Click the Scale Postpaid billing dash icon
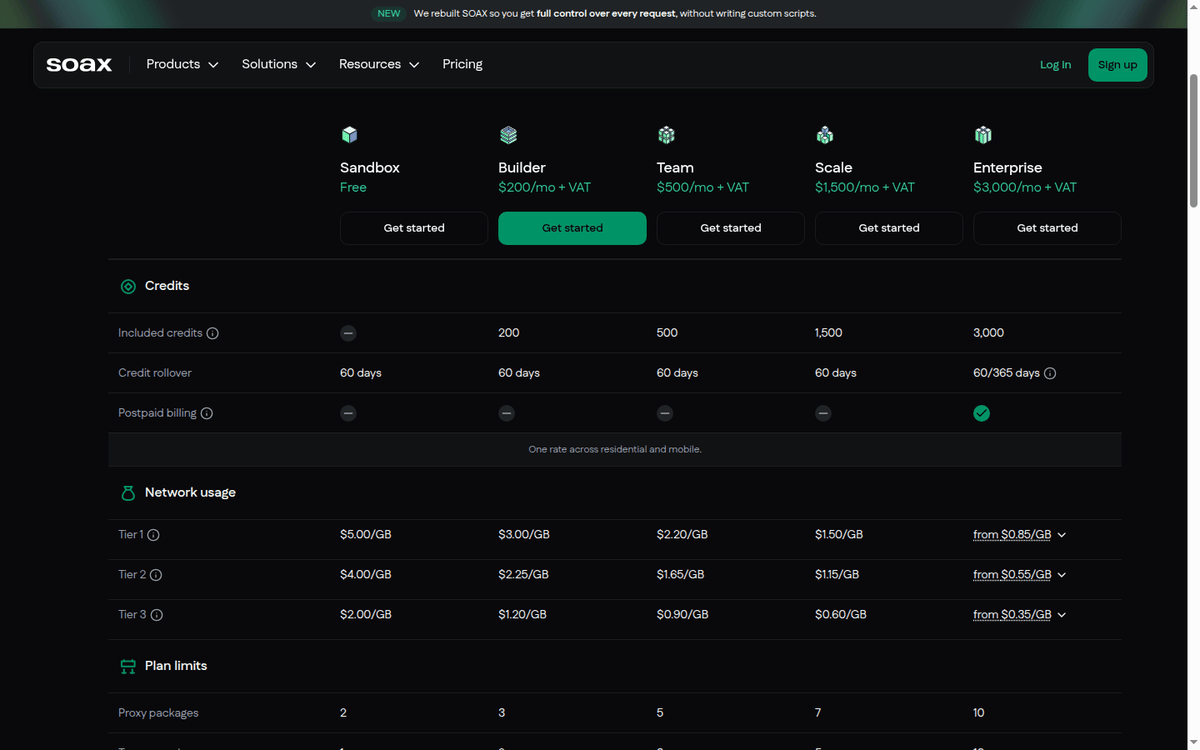Viewport: 1200px width, 750px height. pos(823,413)
